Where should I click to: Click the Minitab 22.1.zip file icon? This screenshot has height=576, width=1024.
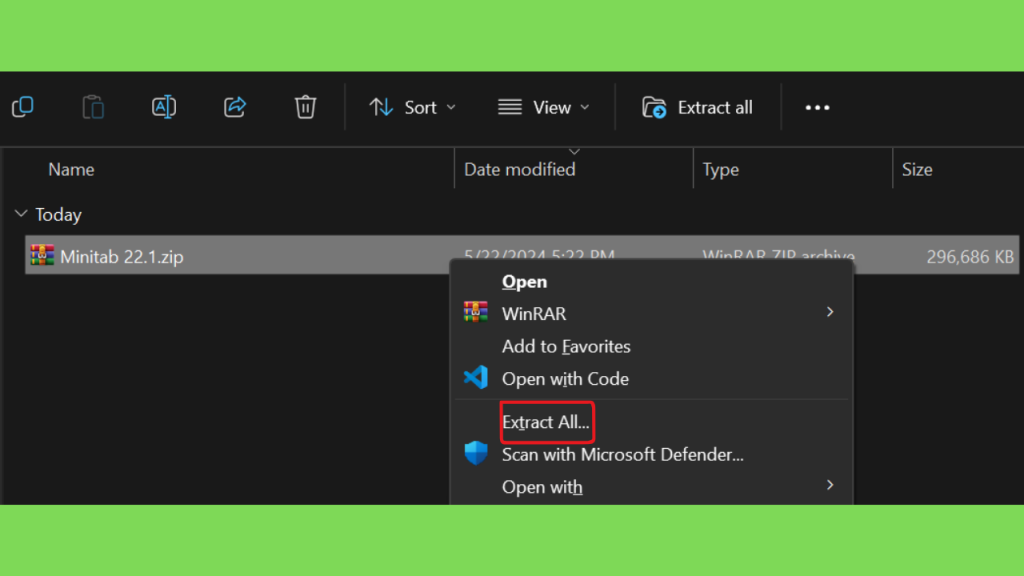click(42, 256)
